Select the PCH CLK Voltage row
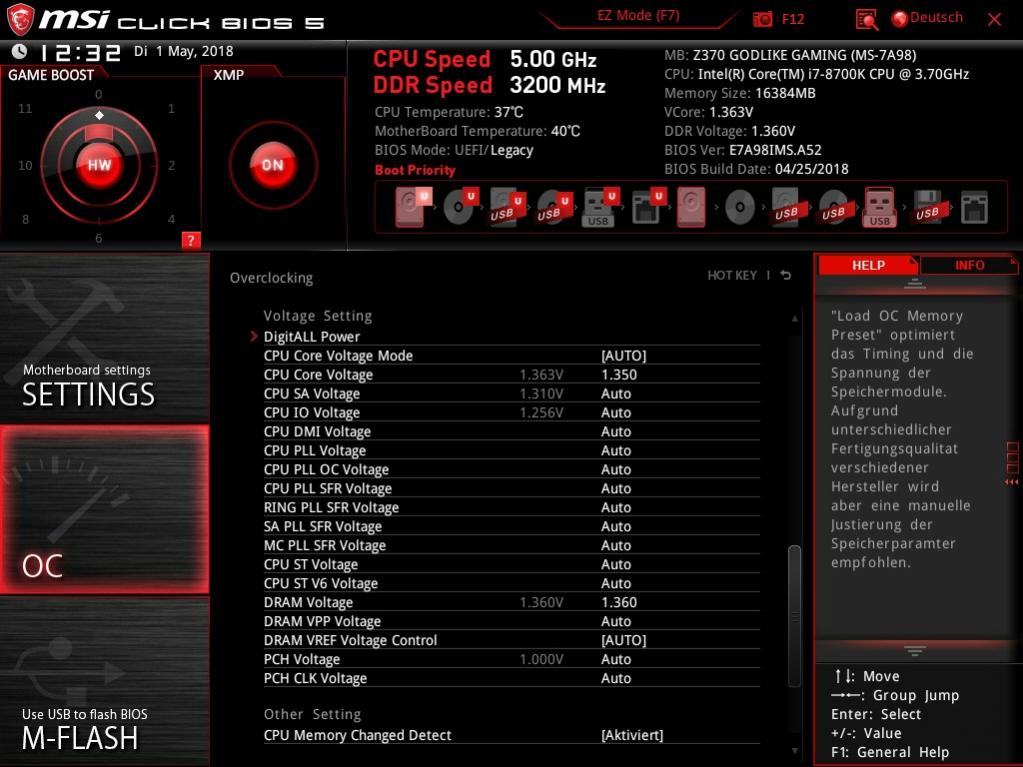Screen dimensions: 1023x767 point(512,678)
